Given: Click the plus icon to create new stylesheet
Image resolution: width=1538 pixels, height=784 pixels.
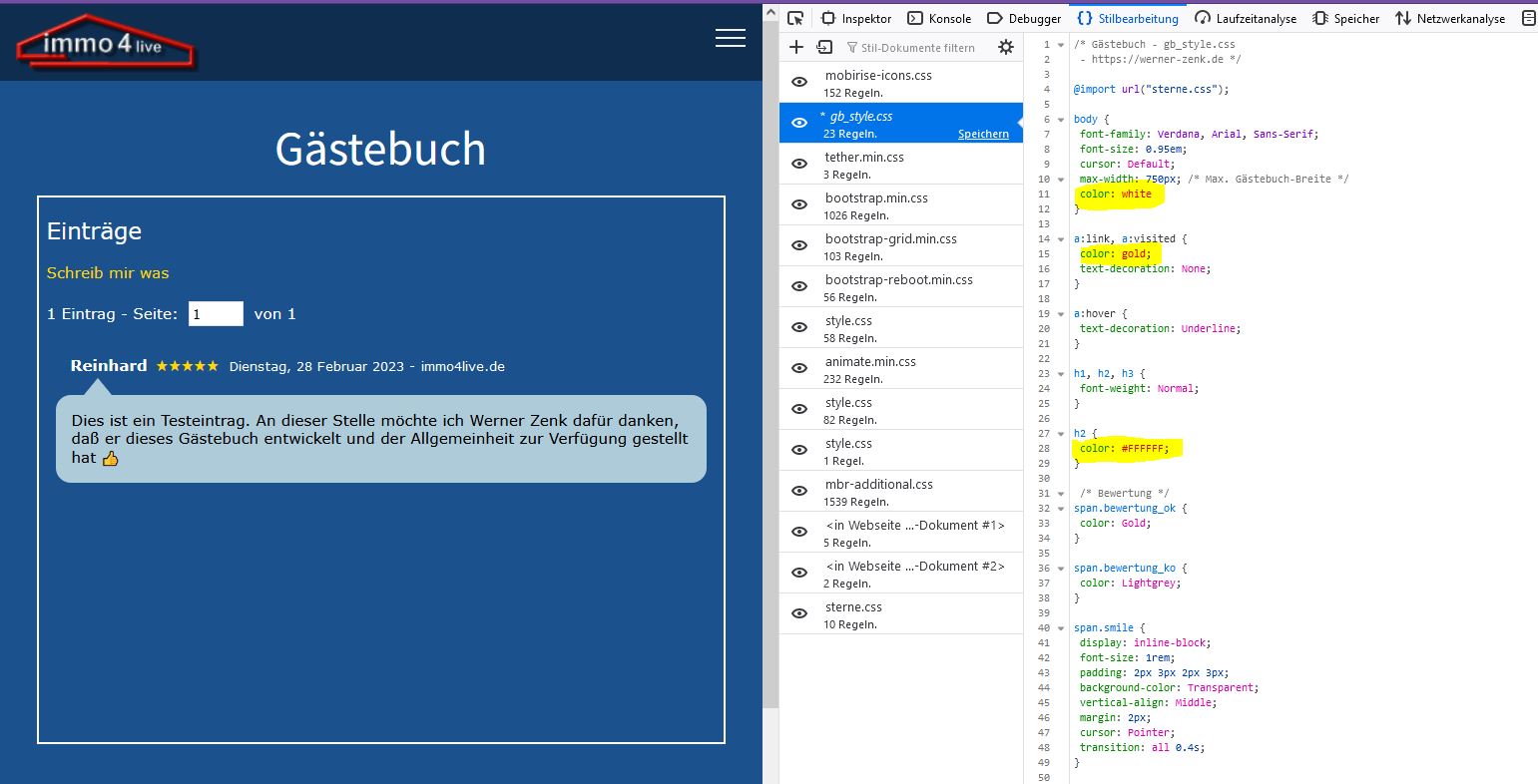Looking at the screenshot, I should point(796,47).
